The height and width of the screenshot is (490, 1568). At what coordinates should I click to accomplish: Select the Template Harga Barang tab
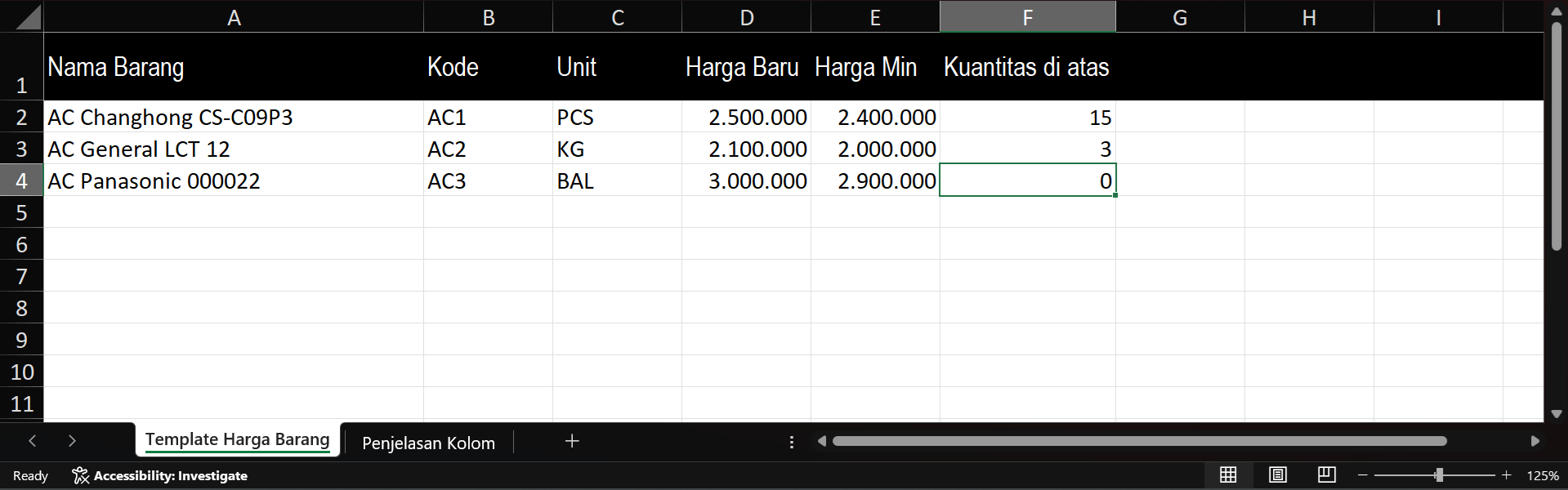coord(237,440)
